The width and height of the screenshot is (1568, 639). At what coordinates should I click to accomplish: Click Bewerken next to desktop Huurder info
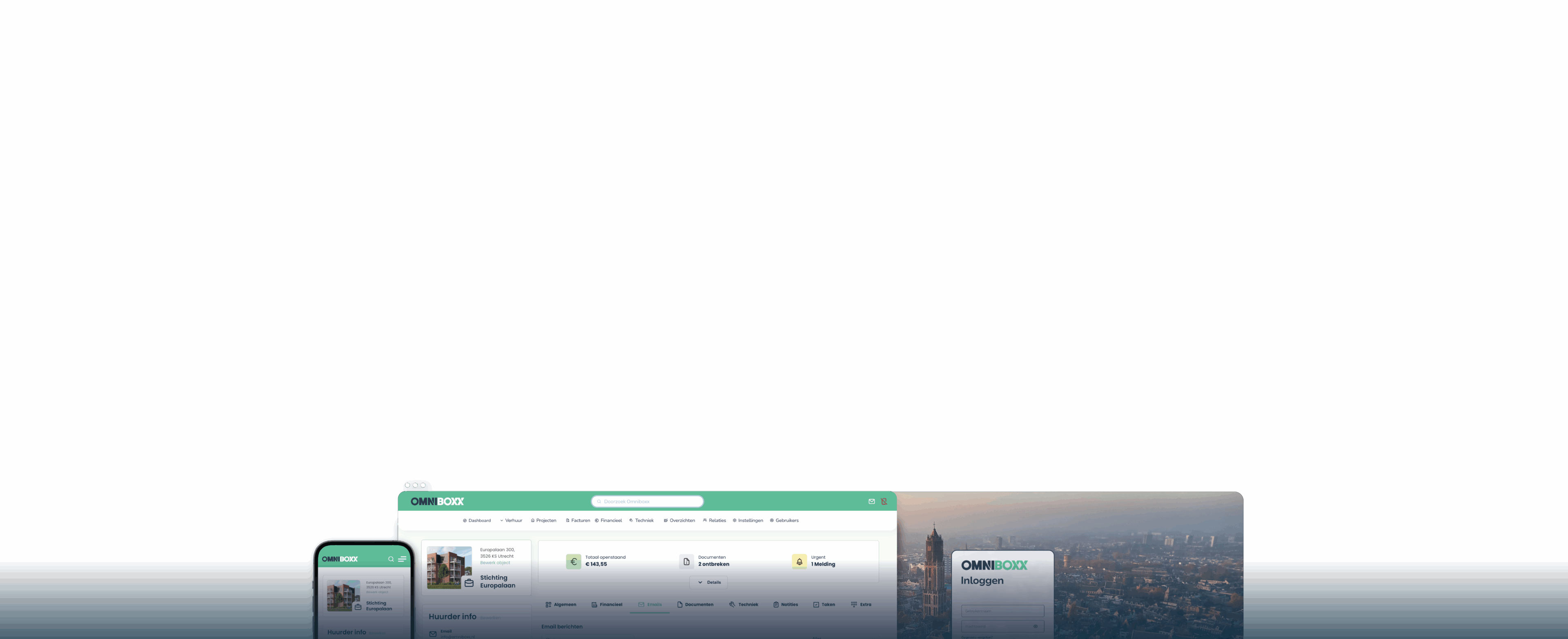point(490,618)
